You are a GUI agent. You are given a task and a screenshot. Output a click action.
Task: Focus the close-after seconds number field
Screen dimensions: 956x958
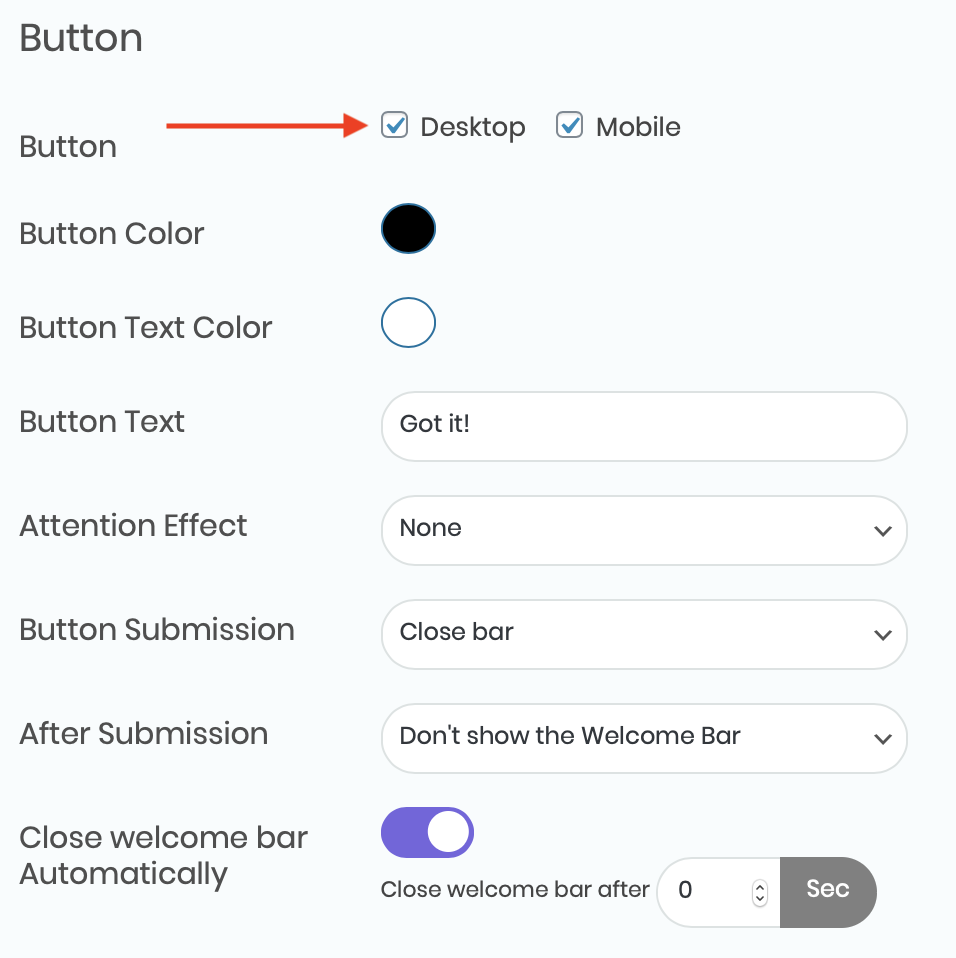[x=706, y=890]
